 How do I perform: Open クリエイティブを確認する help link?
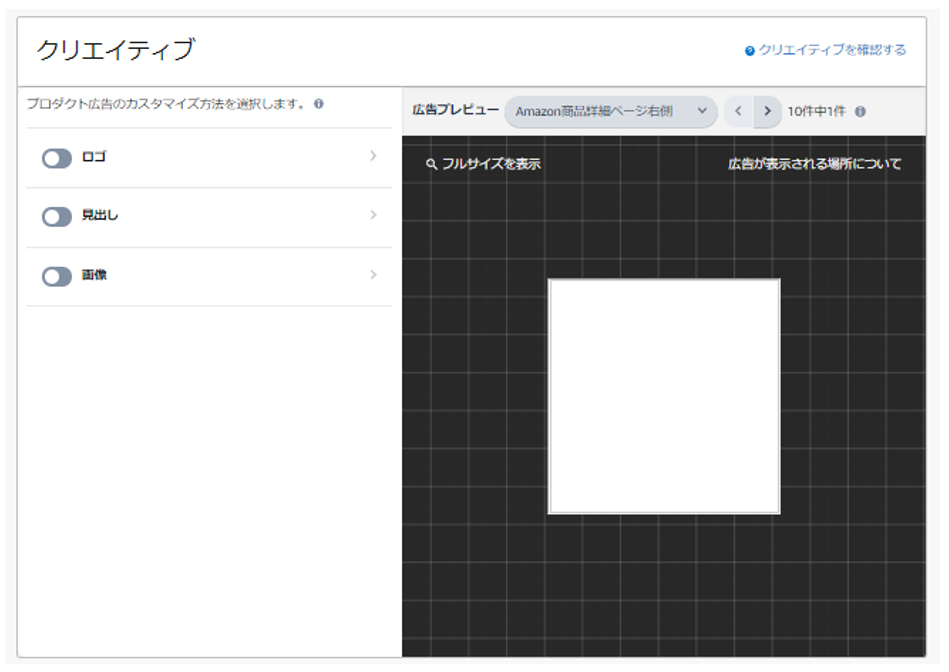[x=833, y=50]
